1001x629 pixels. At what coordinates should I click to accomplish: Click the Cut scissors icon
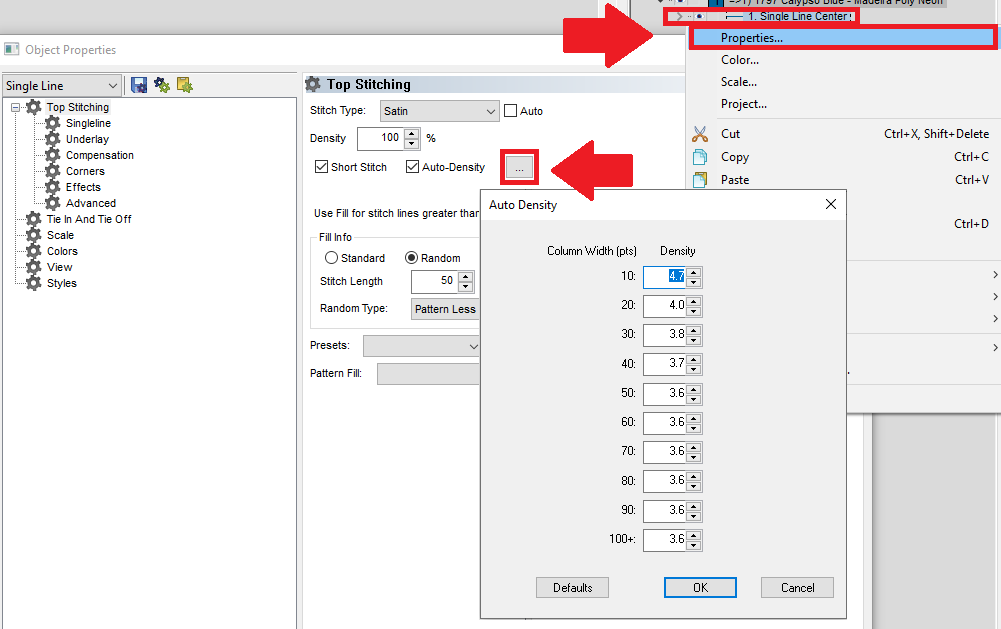click(x=700, y=134)
